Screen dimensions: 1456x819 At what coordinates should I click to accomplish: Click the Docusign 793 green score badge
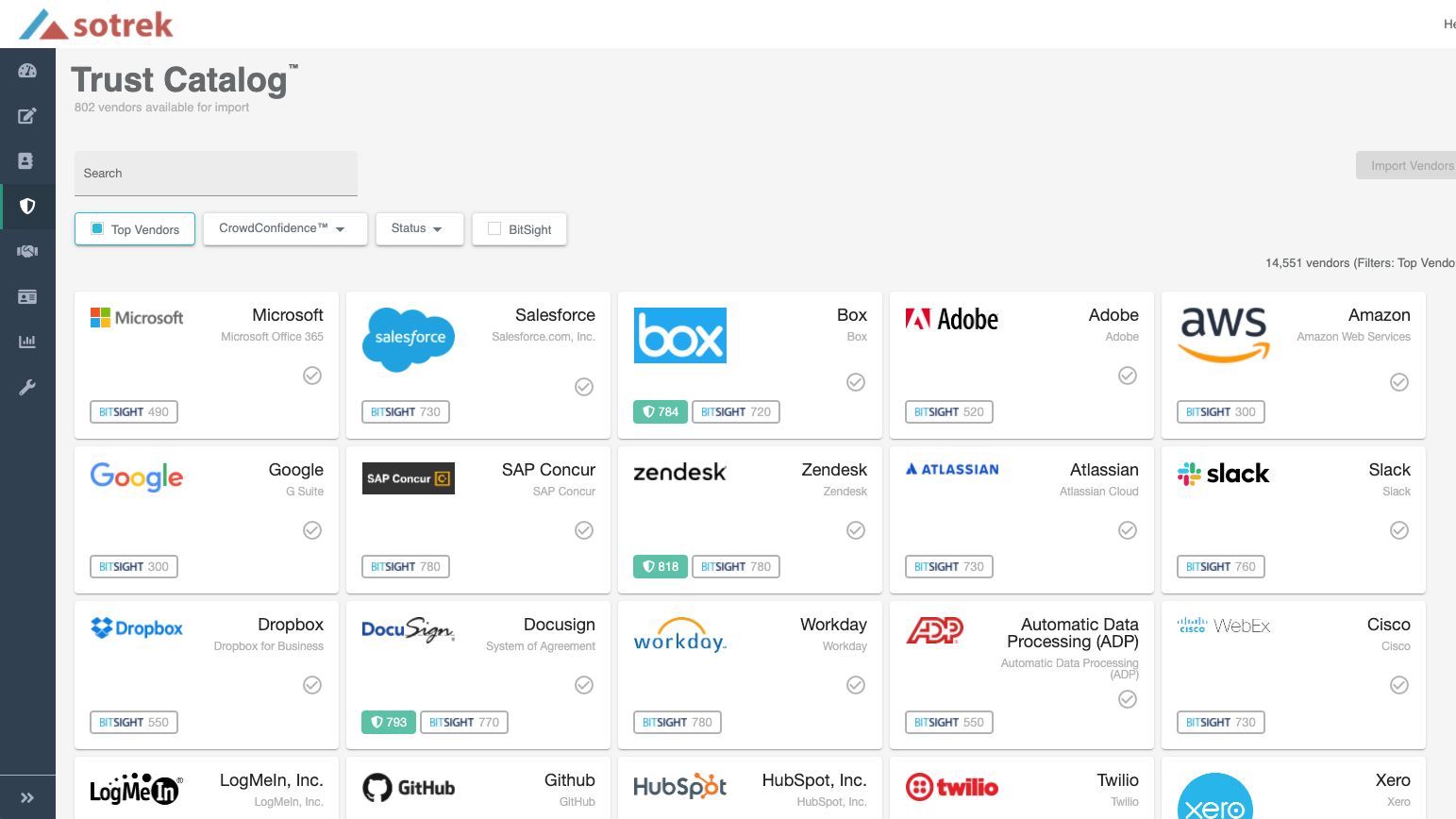[x=389, y=723]
